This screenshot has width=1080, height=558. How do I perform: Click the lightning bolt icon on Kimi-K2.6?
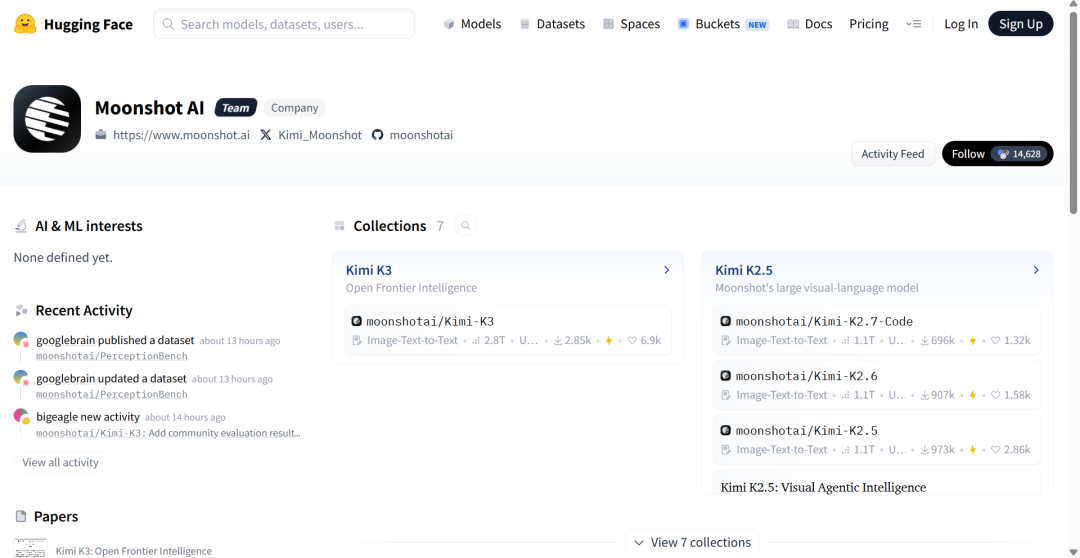tap(973, 395)
